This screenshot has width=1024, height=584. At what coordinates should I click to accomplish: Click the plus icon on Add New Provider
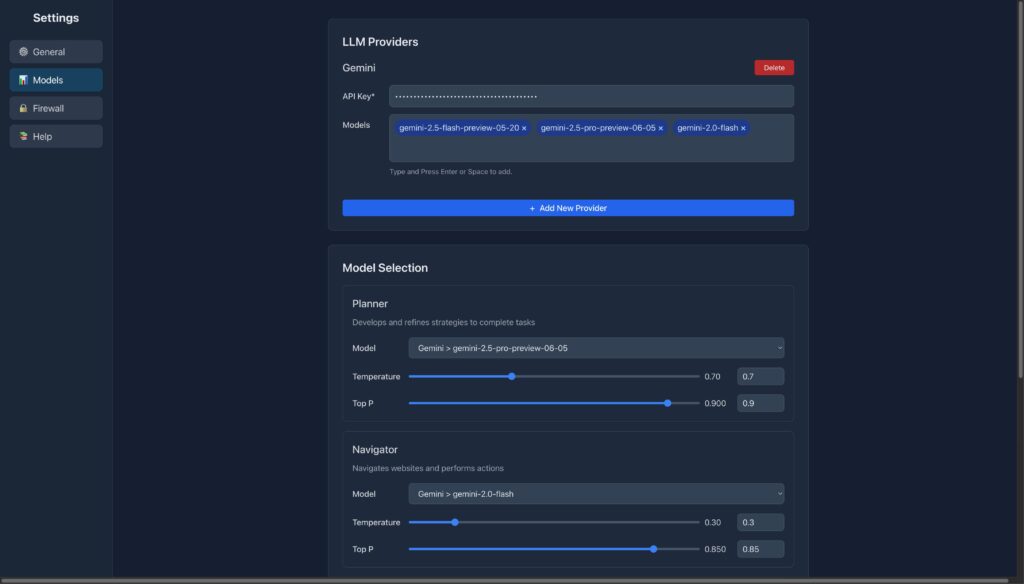(x=531, y=207)
